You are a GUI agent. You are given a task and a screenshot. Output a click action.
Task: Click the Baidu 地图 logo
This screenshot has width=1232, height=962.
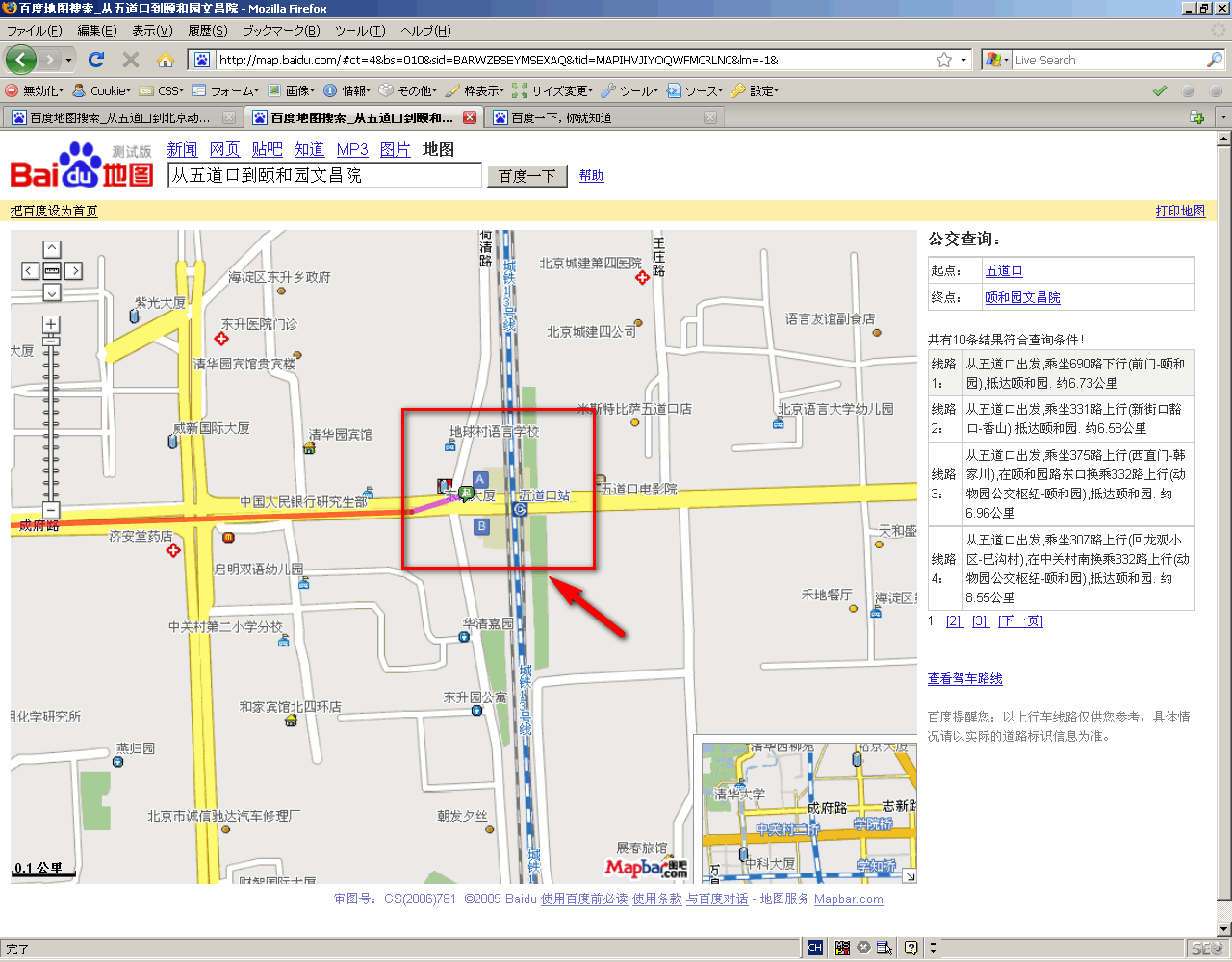pos(82,165)
